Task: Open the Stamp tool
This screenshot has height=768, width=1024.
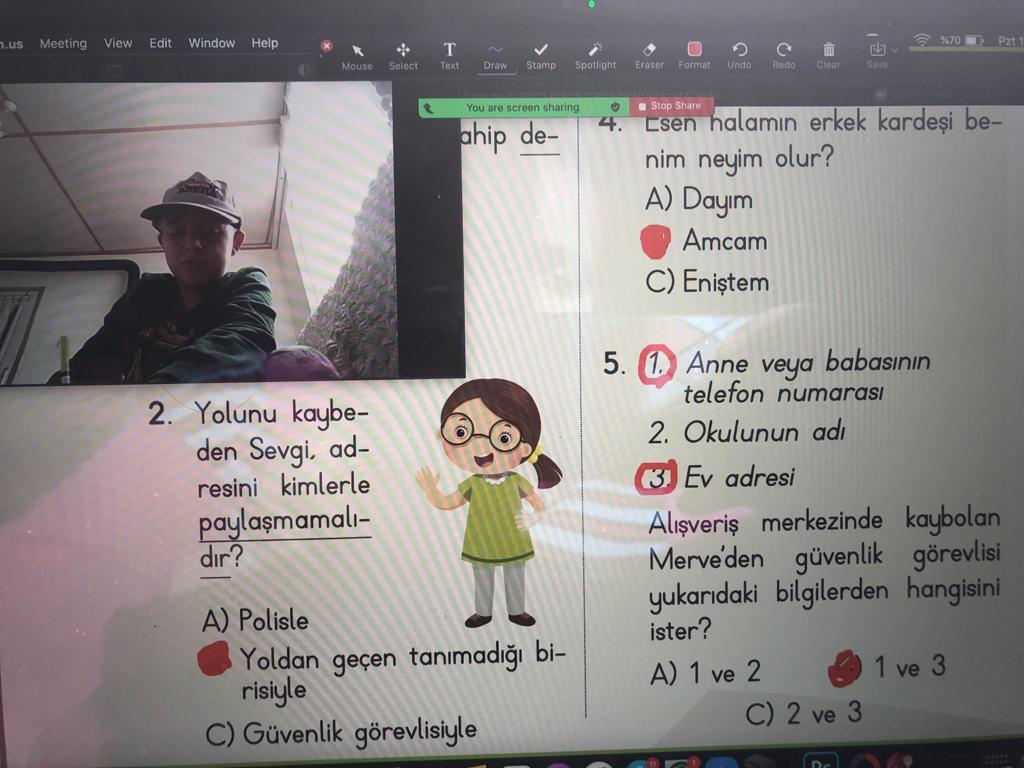Action: [x=541, y=54]
